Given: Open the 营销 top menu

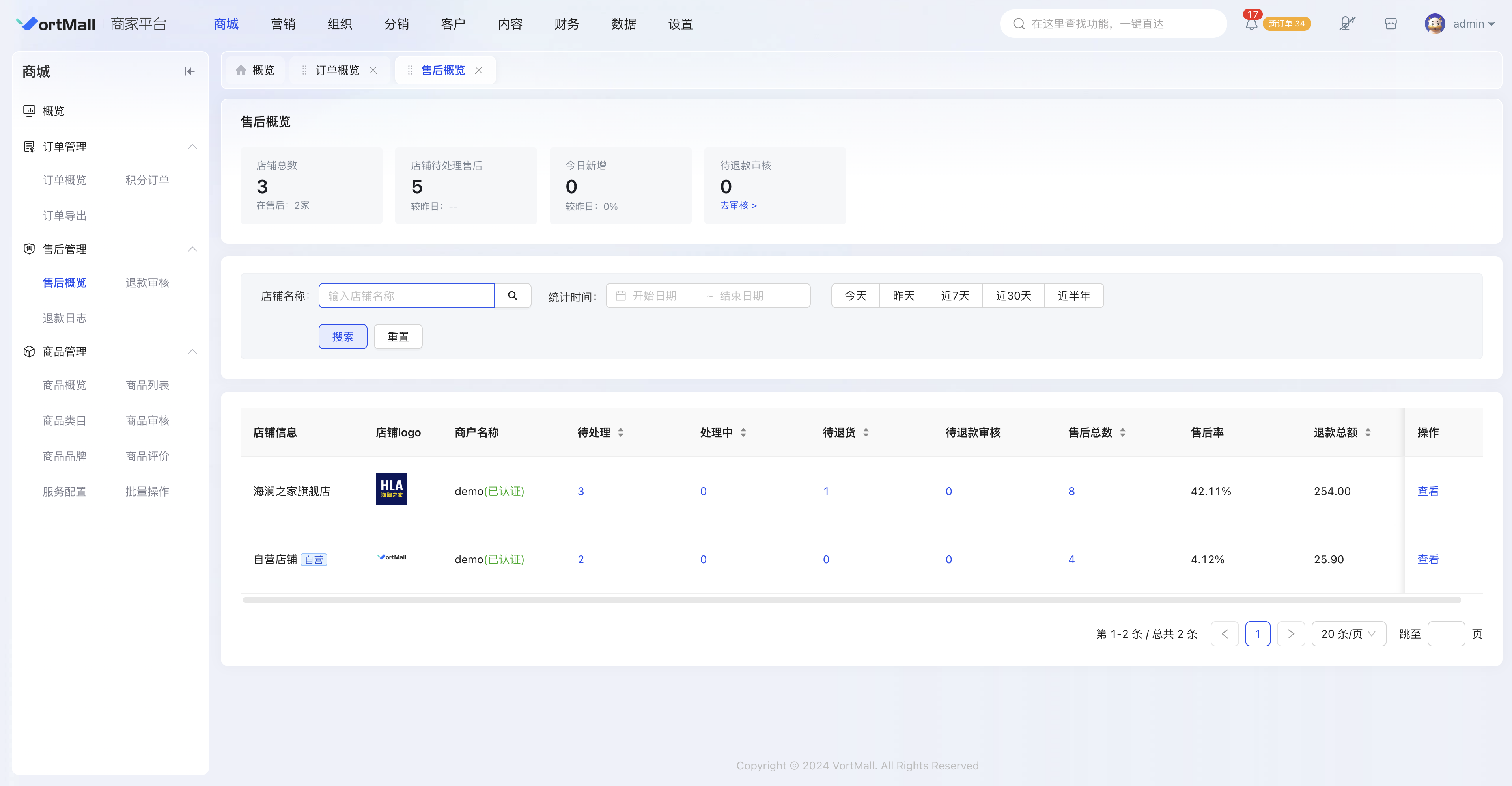Looking at the screenshot, I should [283, 24].
